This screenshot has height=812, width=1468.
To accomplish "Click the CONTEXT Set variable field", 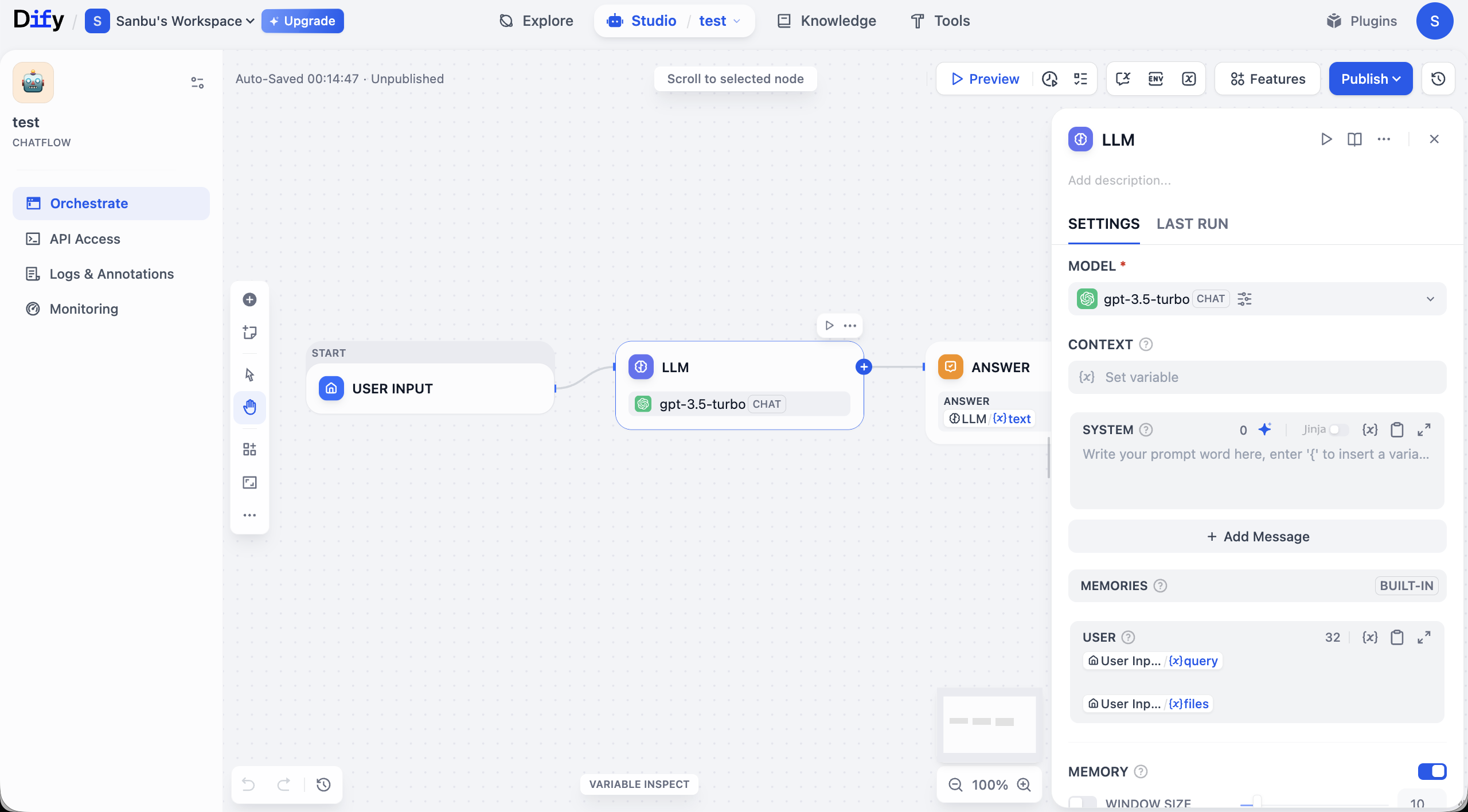I will click(x=1257, y=377).
